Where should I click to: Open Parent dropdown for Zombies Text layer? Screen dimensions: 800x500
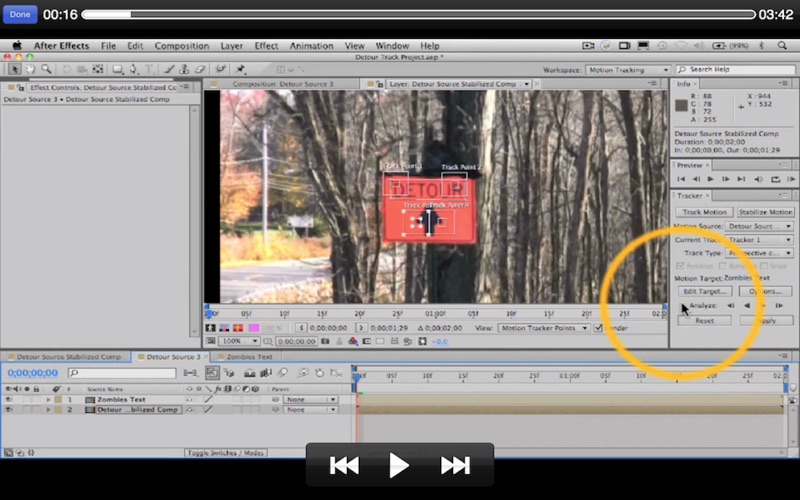click(x=310, y=399)
